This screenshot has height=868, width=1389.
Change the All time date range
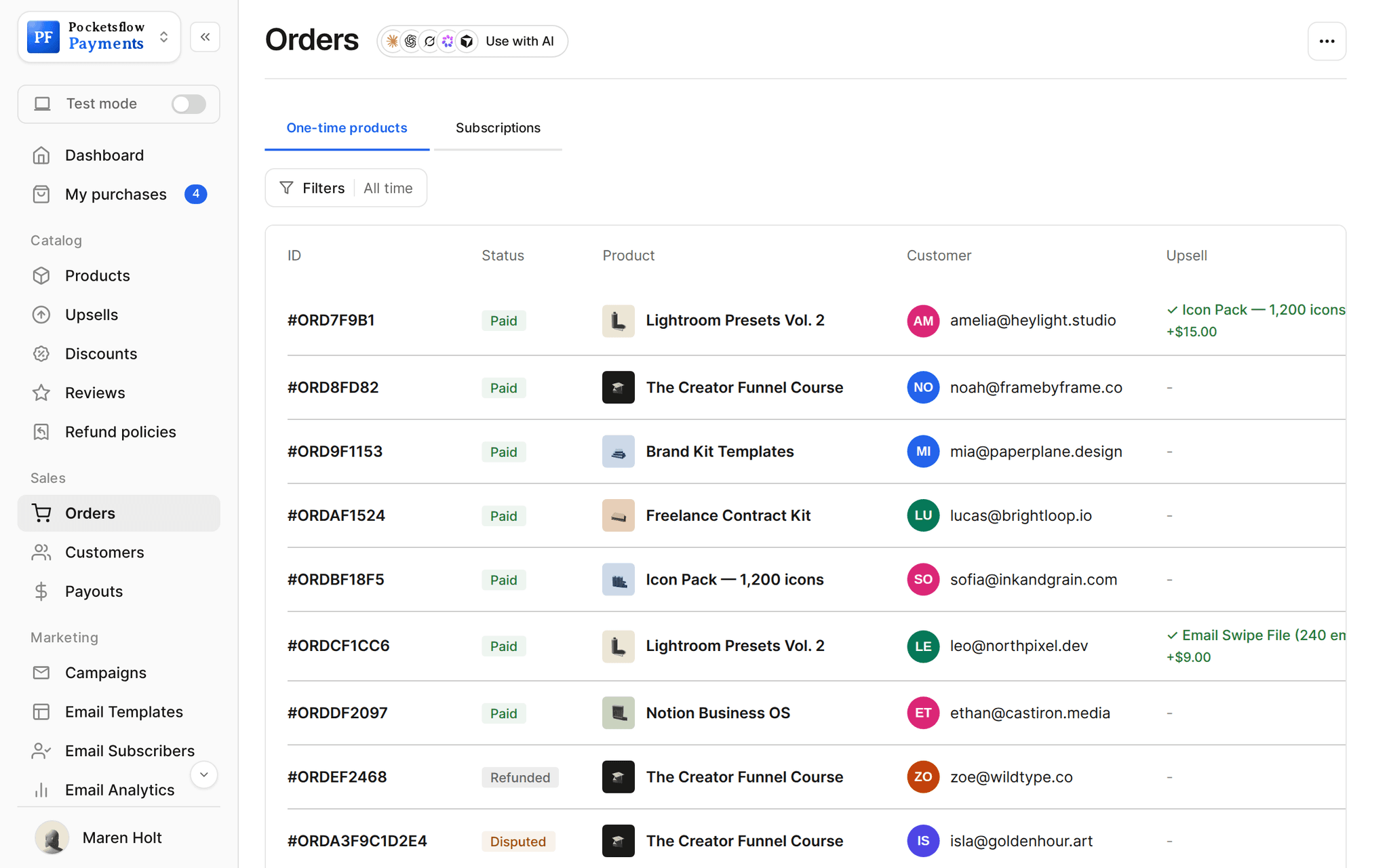[x=388, y=188]
